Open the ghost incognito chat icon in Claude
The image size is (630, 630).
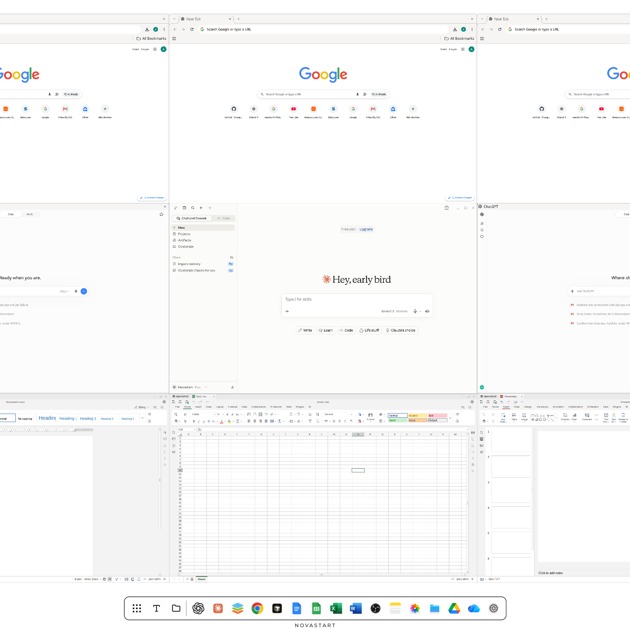click(x=446, y=208)
